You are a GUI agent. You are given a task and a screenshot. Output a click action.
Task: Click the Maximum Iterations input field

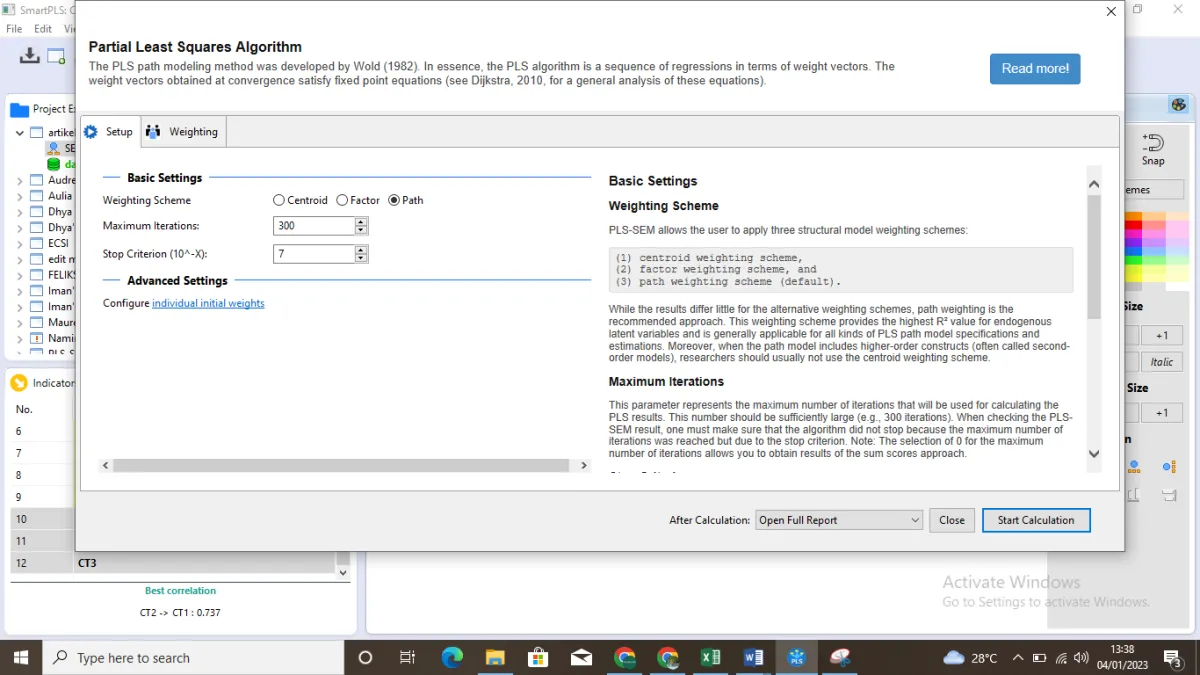point(313,226)
